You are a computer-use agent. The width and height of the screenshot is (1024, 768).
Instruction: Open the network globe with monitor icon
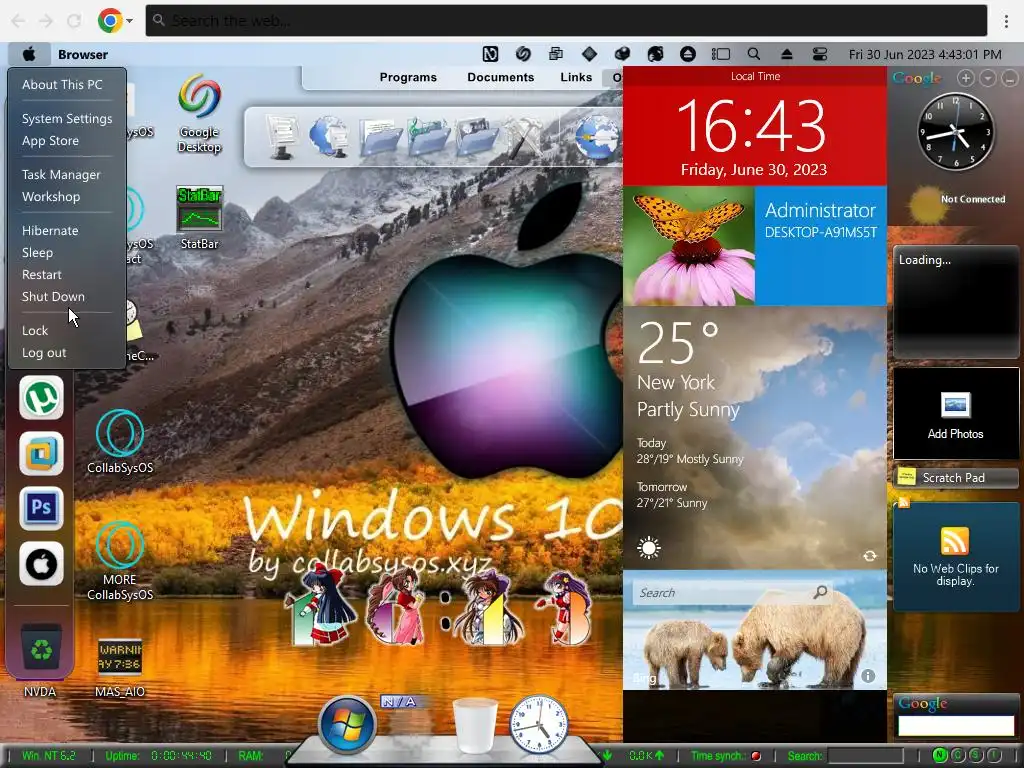click(x=330, y=136)
